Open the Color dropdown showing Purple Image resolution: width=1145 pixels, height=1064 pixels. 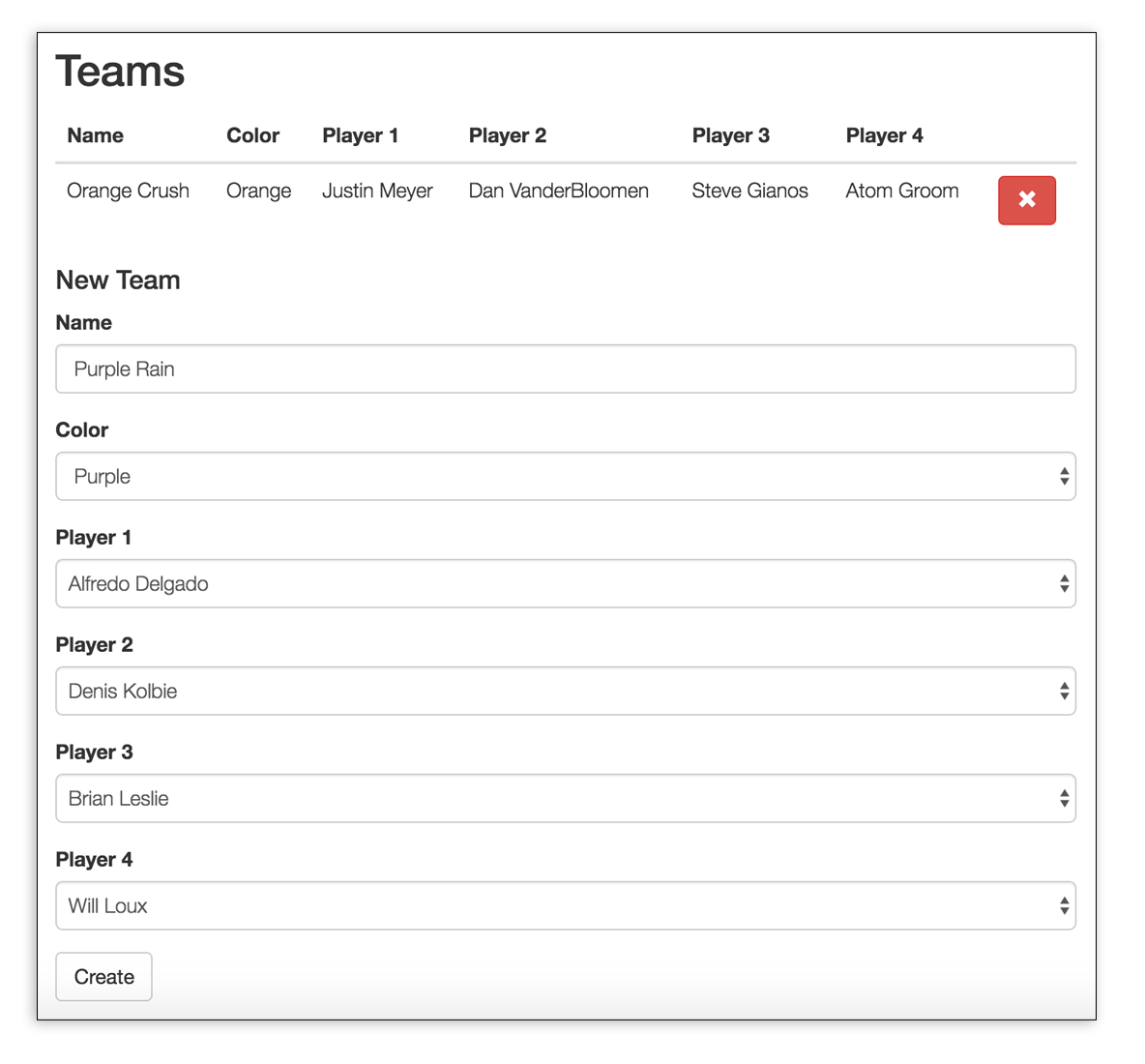click(x=565, y=477)
